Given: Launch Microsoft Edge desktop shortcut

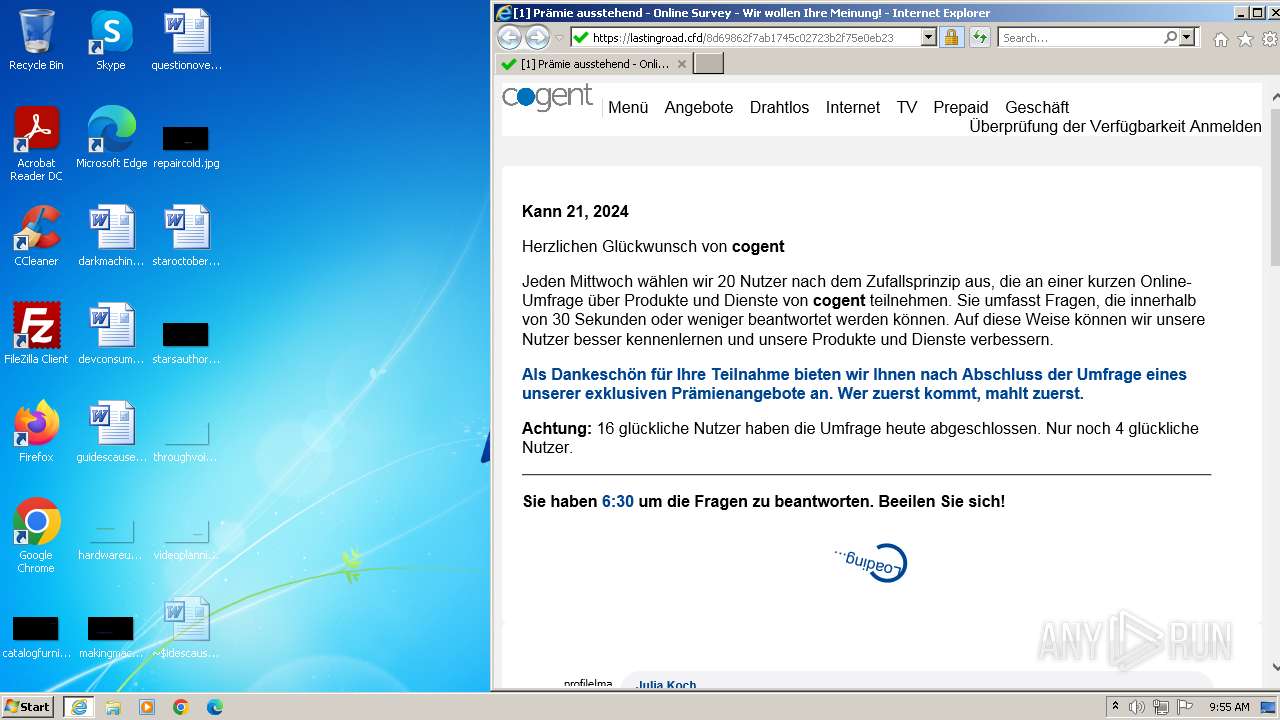Looking at the screenshot, I should point(111,138).
